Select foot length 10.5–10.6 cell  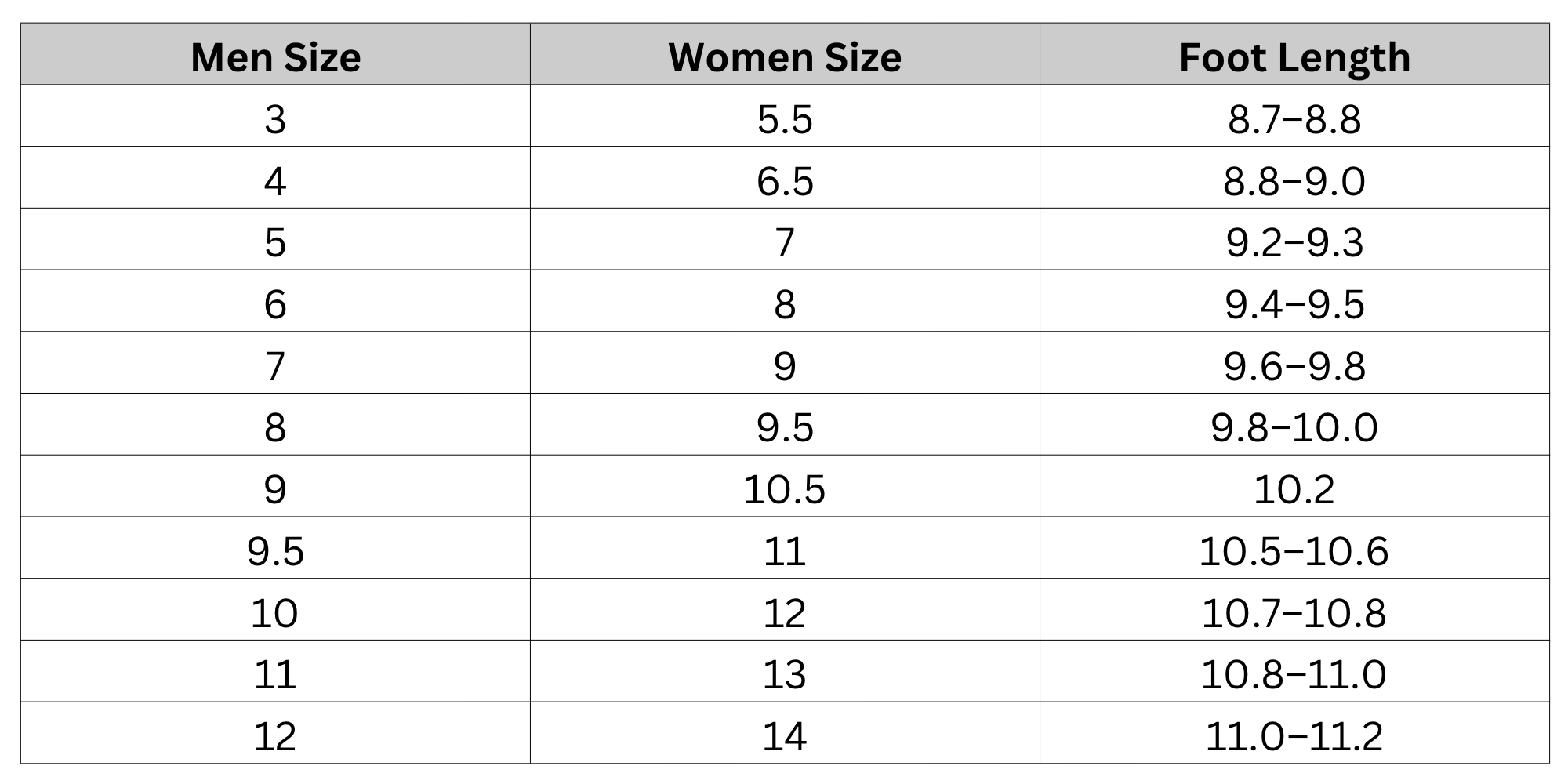[1294, 547]
